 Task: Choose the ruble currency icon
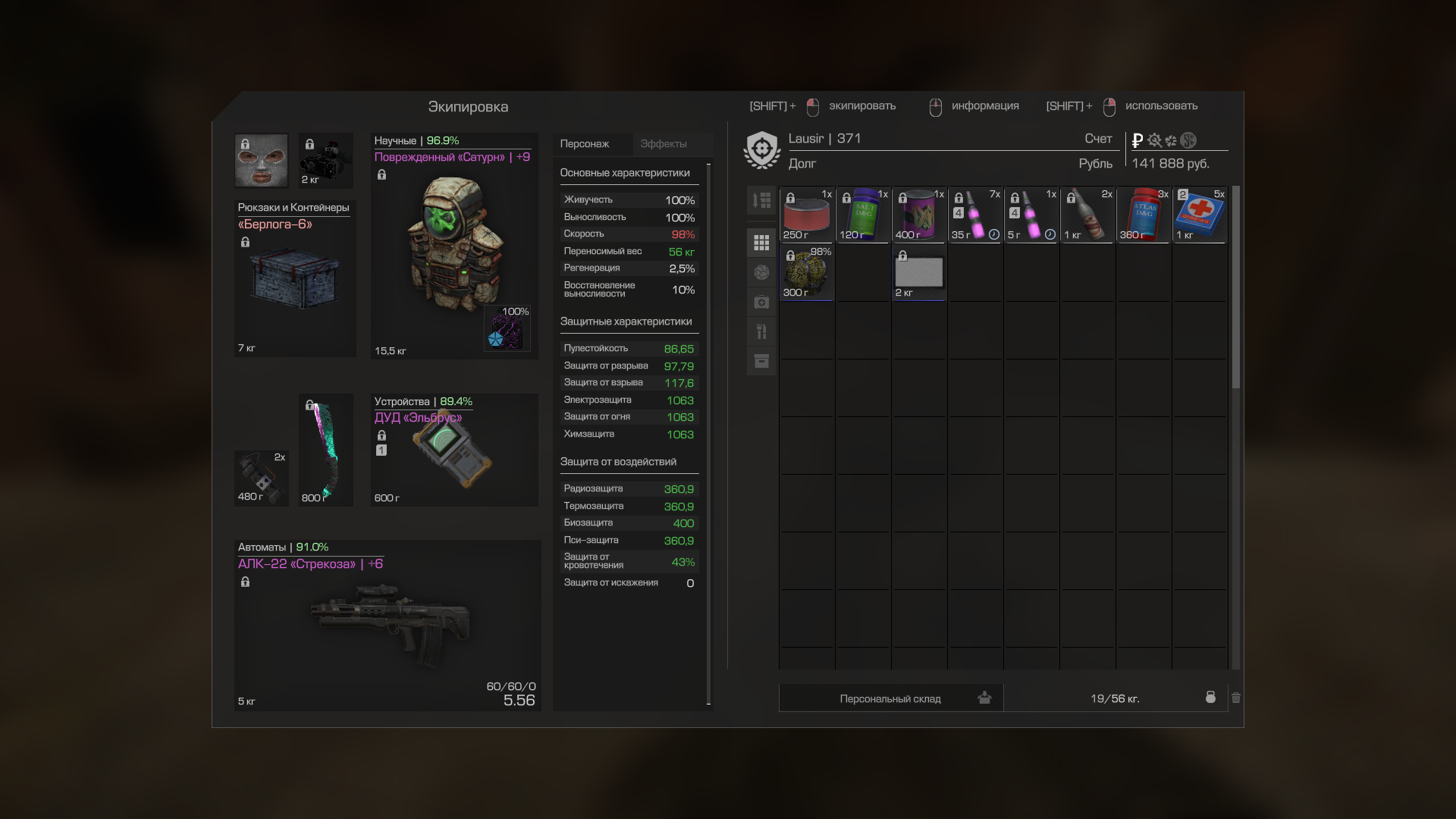[1137, 140]
